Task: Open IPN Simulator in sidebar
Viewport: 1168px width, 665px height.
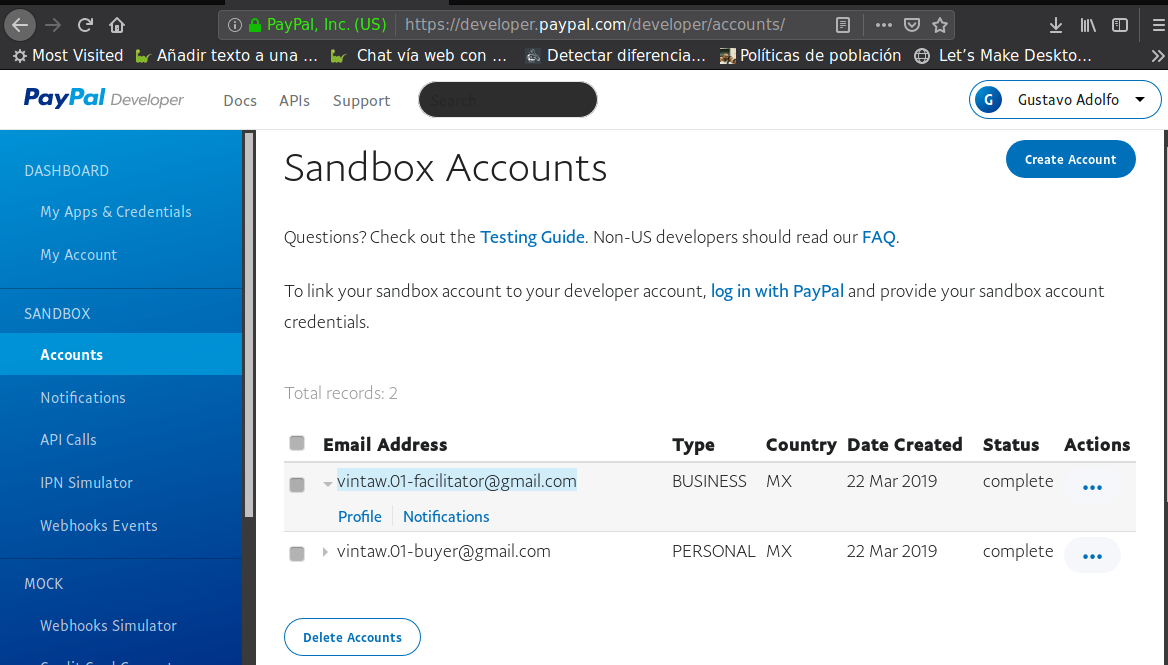Action: tap(86, 483)
